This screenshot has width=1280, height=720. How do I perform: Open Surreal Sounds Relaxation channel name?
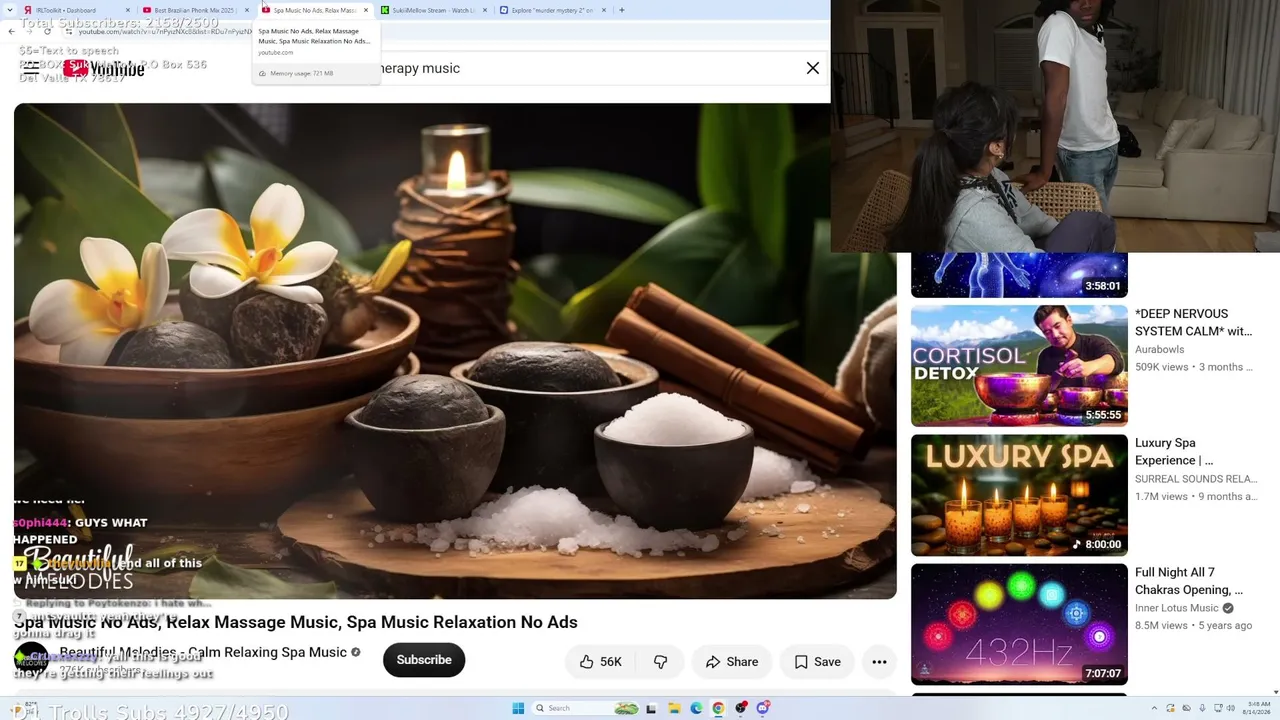1196,479
